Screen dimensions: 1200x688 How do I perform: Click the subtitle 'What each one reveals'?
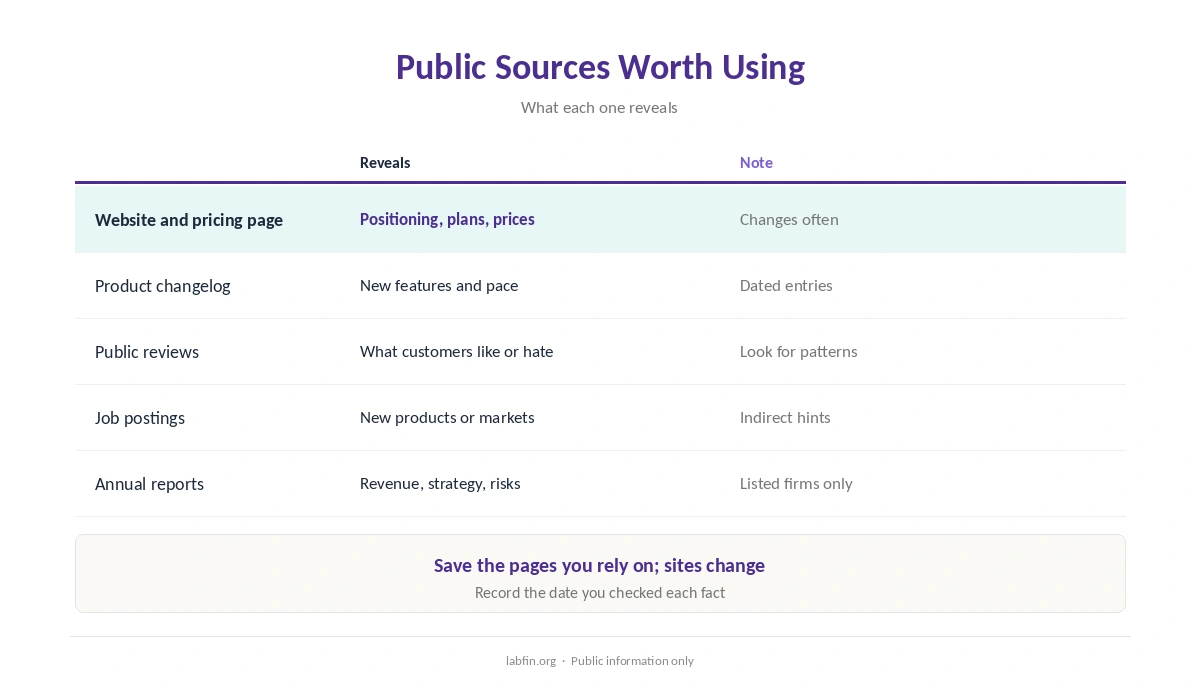pos(599,107)
